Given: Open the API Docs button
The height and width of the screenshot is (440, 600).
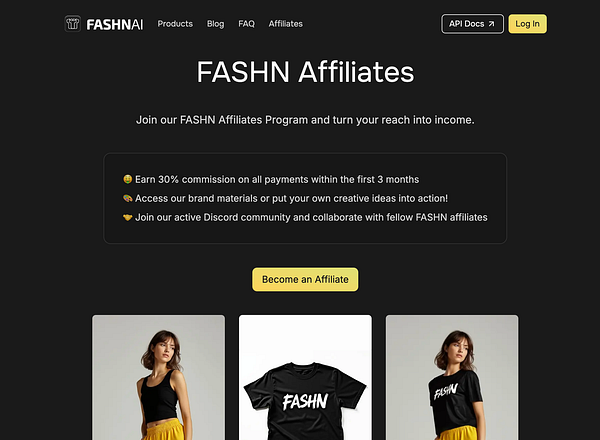Looking at the screenshot, I should click(x=472, y=24).
